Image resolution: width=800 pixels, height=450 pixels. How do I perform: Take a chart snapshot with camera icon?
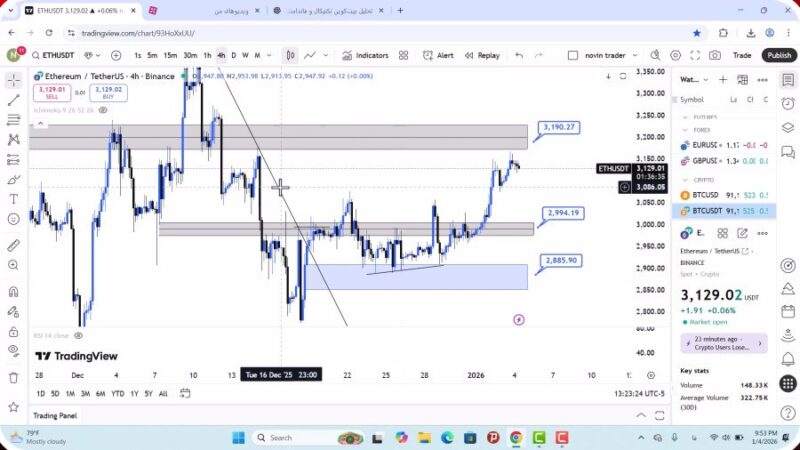tap(715, 56)
